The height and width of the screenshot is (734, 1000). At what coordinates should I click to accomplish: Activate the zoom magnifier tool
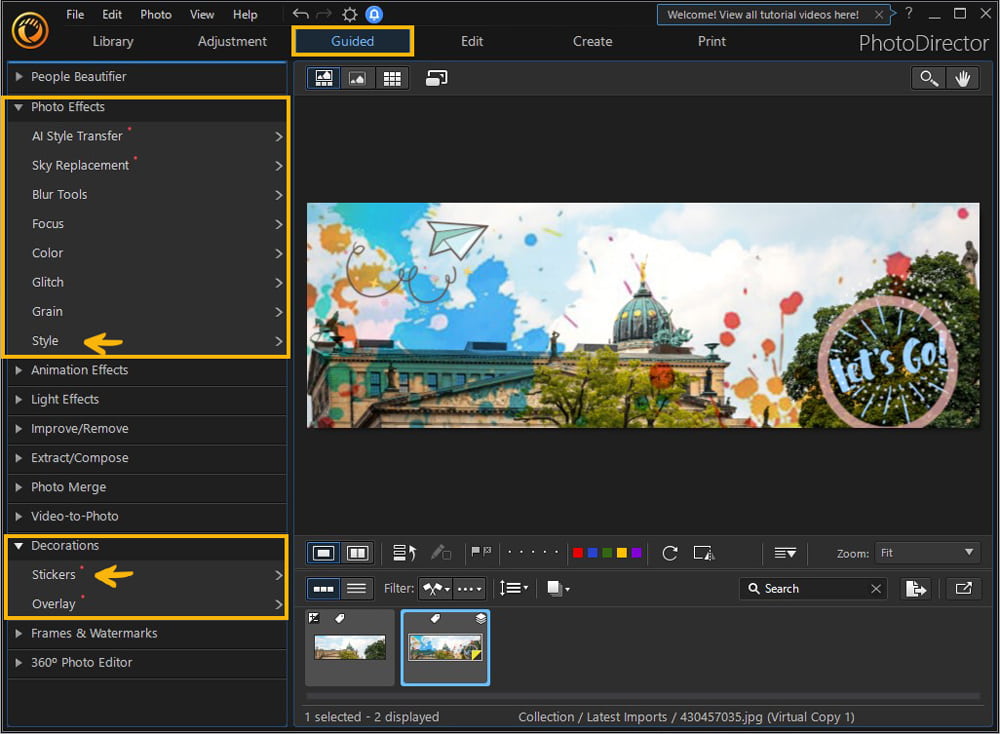pyautogui.click(x=928, y=78)
